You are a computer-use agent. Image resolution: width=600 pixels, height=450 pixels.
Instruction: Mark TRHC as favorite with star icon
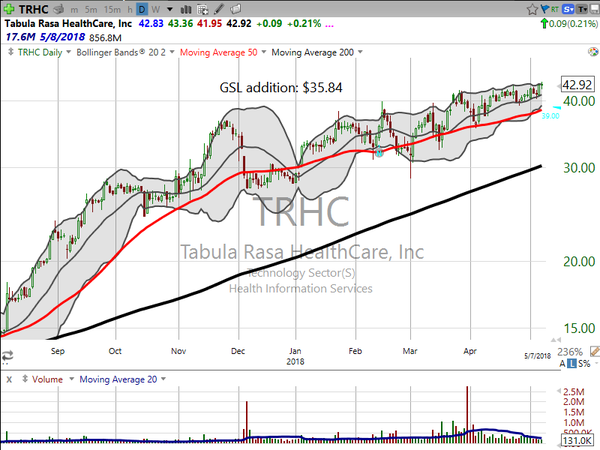click(532, 9)
